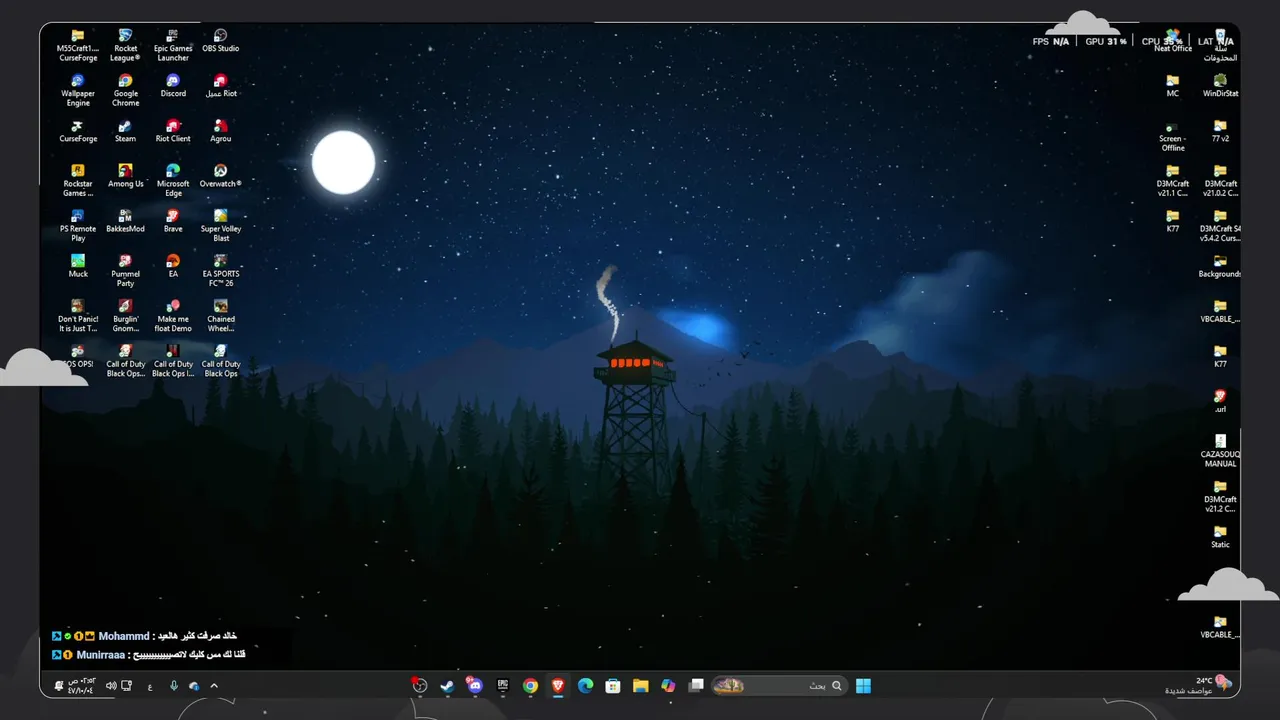
Task: Open Steam from the taskbar
Action: (x=447, y=685)
